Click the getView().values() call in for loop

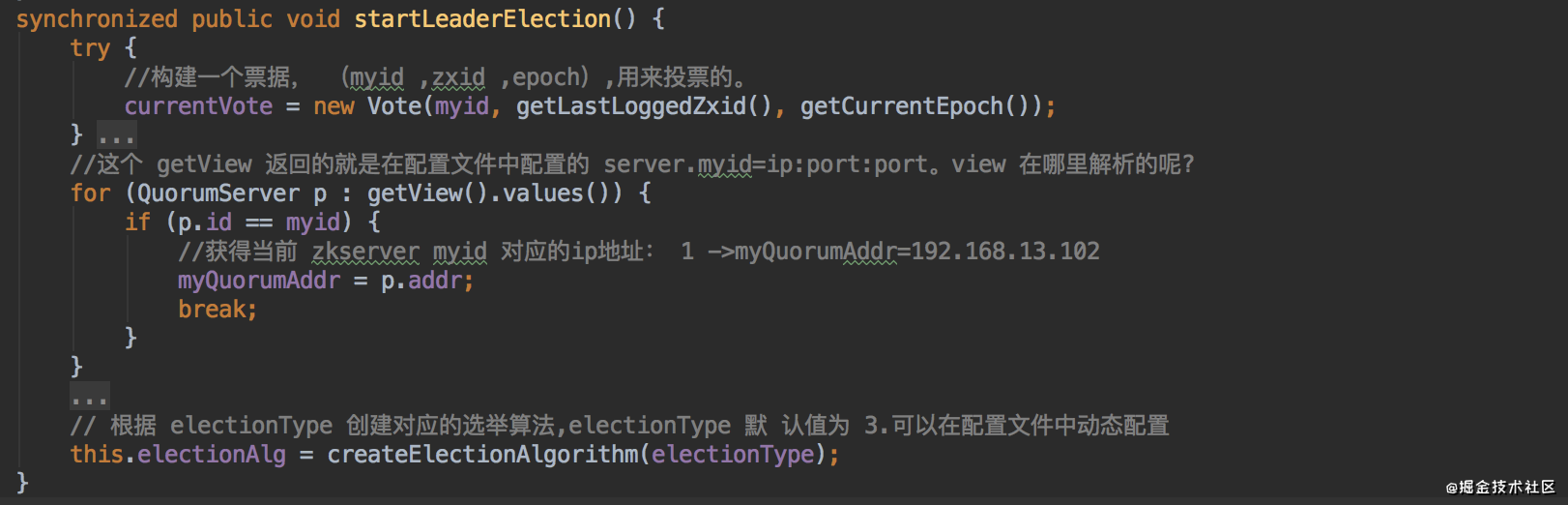point(495,193)
